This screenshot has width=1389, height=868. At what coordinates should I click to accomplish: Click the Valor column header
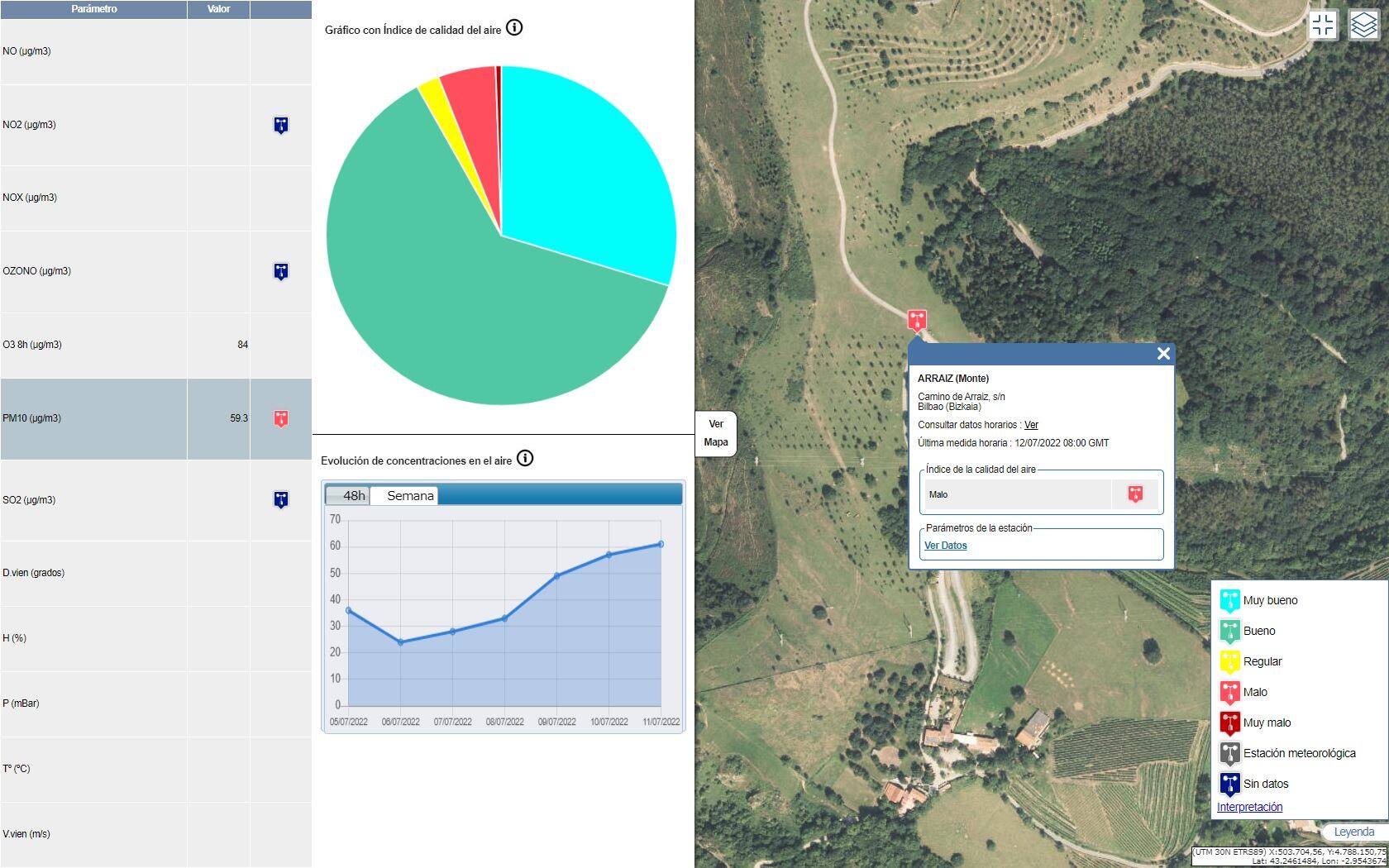[218, 9]
